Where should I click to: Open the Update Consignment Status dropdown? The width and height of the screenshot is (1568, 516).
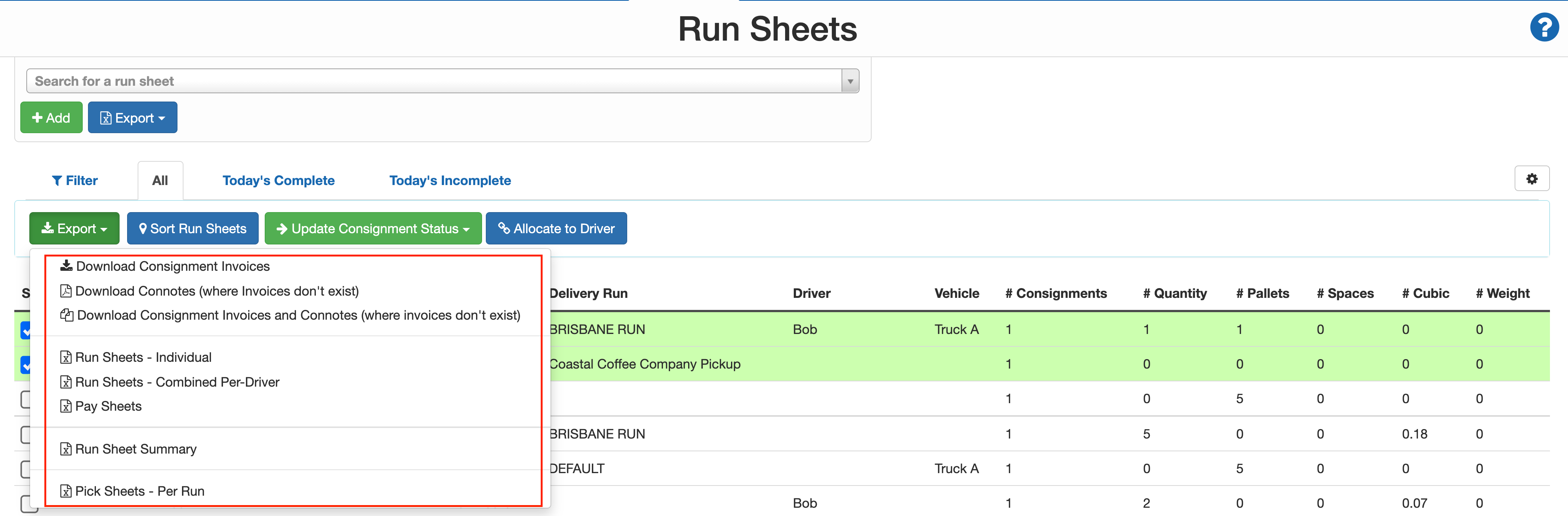(x=373, y=228)
